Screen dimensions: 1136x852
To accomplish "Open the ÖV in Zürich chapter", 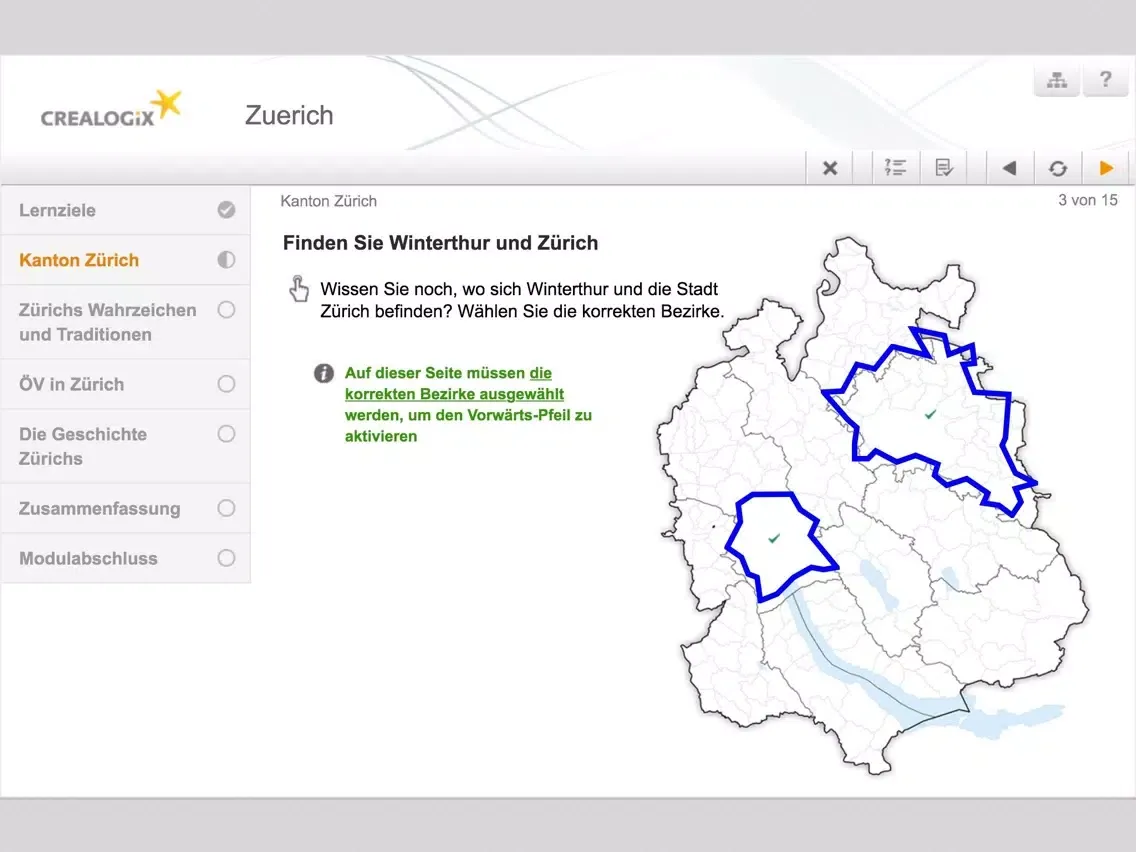I will (126, 384).
